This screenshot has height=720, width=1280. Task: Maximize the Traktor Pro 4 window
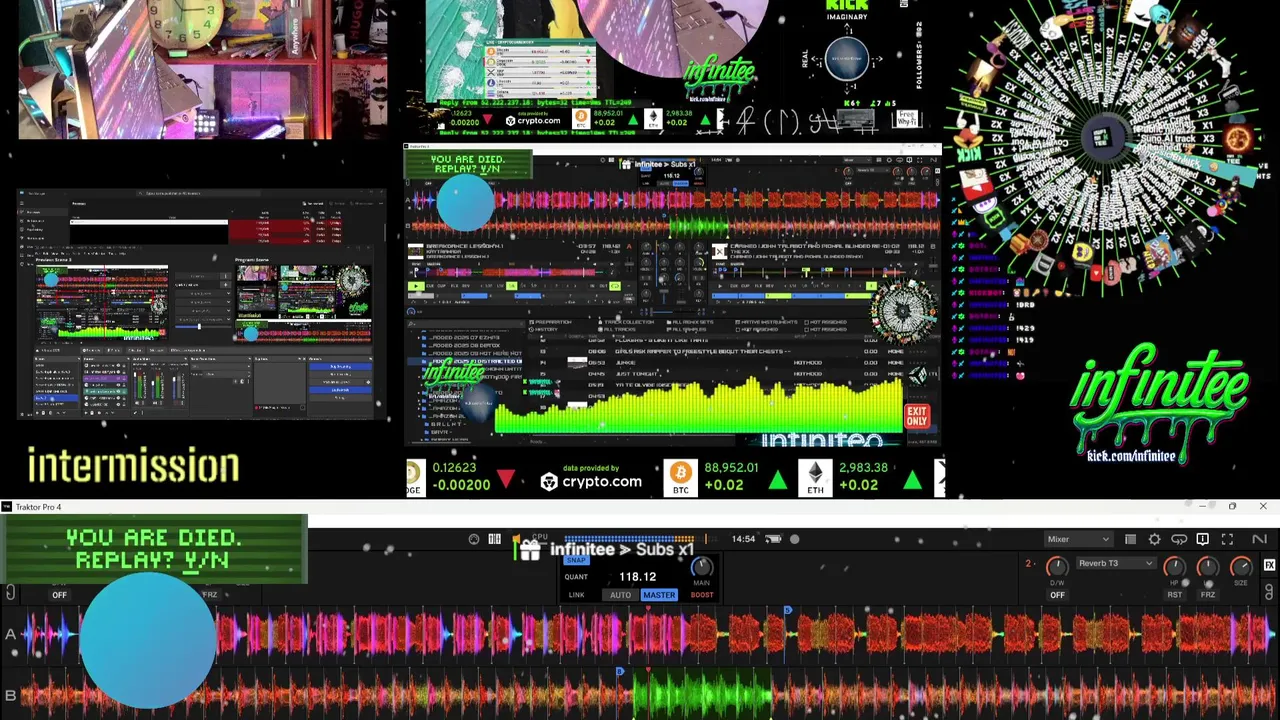[1232, 507]
